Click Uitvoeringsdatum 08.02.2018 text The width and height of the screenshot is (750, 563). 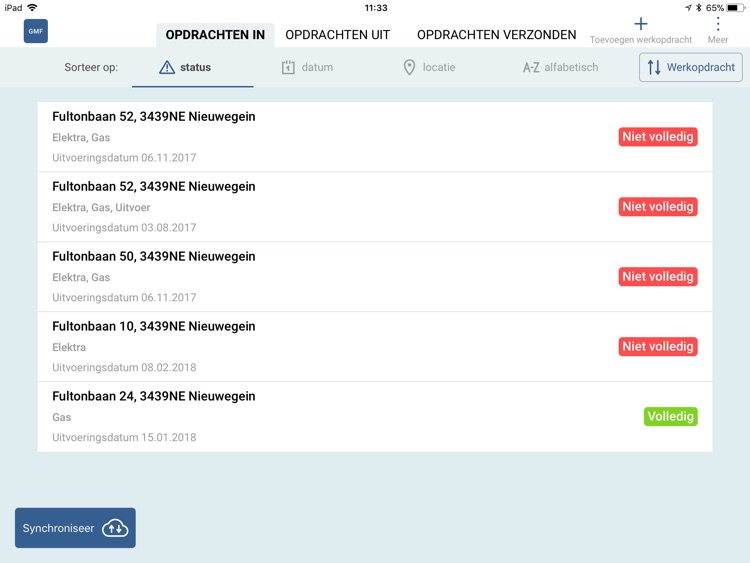pos(124,367)
